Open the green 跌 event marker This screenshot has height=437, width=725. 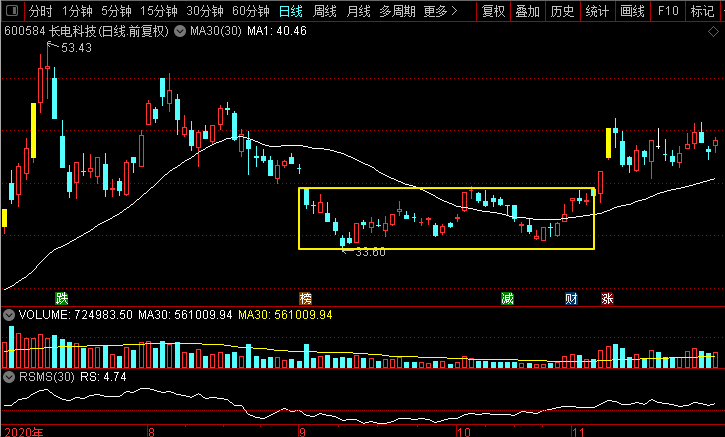tap(61, 298)
